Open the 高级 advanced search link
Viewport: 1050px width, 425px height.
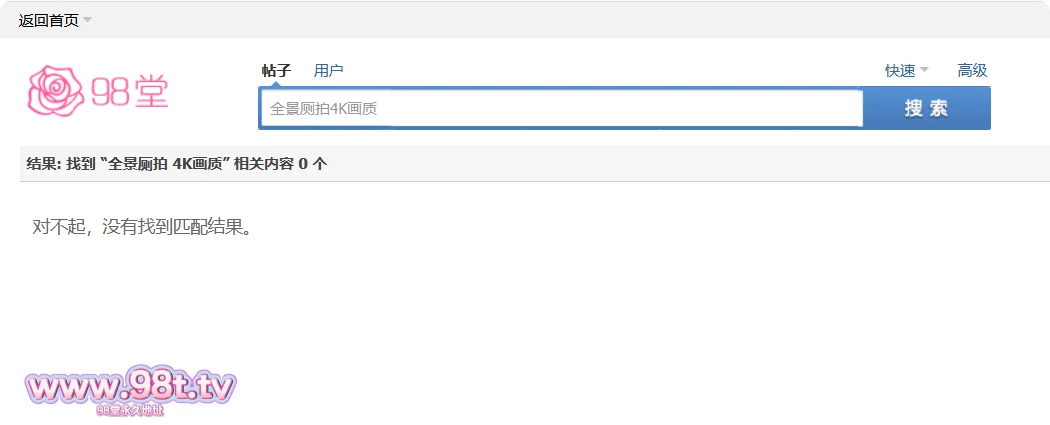click(972, 70)
